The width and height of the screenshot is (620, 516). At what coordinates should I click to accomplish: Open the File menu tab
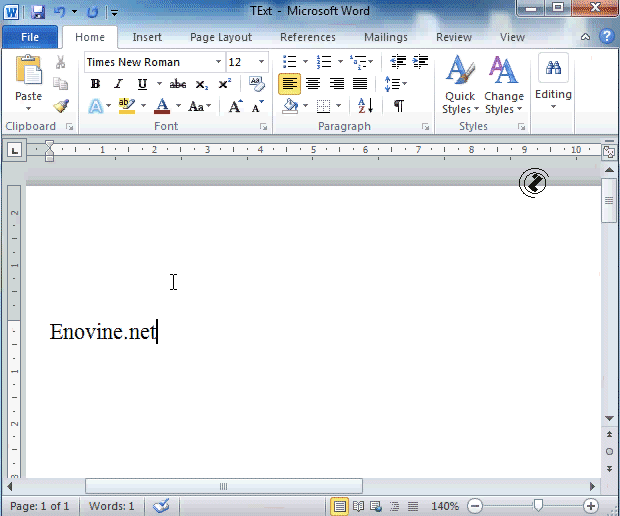coord(30,37)
